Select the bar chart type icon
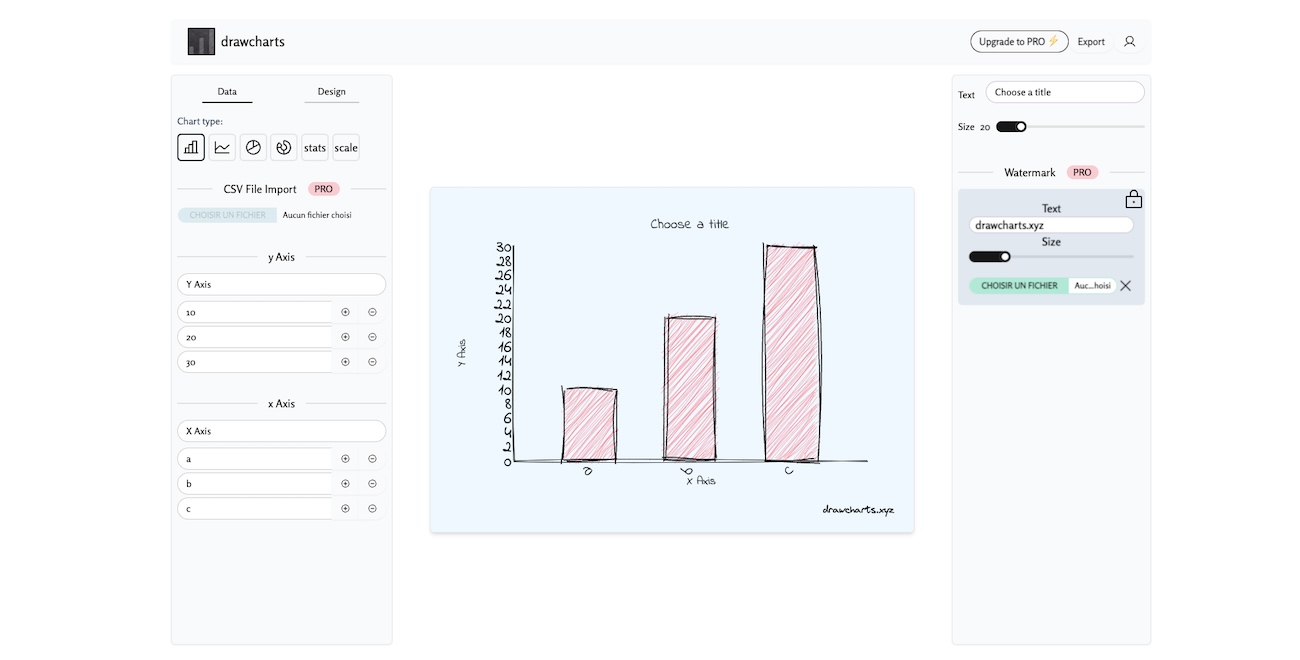 click(191, 147)
